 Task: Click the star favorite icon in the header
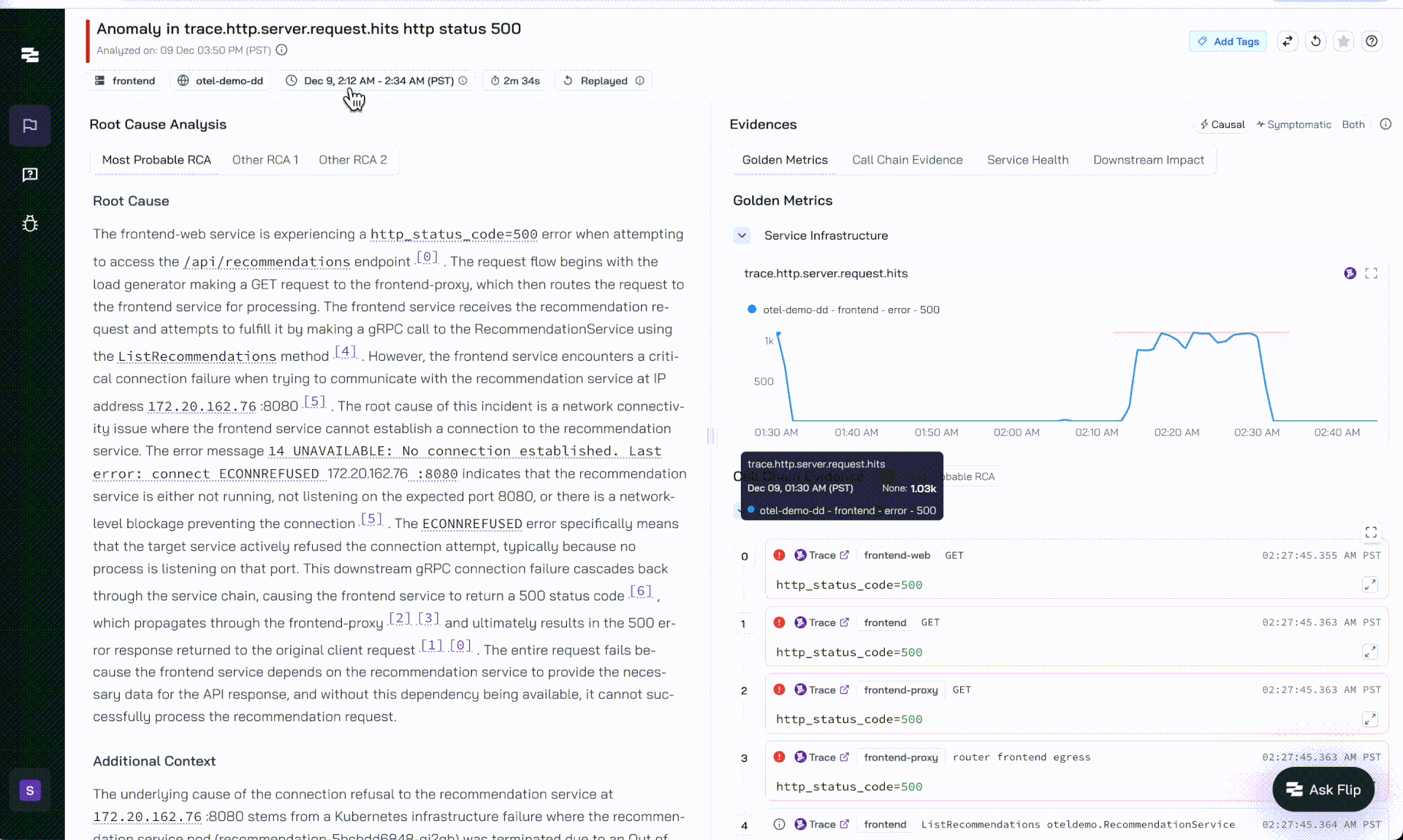(1343, 42)
